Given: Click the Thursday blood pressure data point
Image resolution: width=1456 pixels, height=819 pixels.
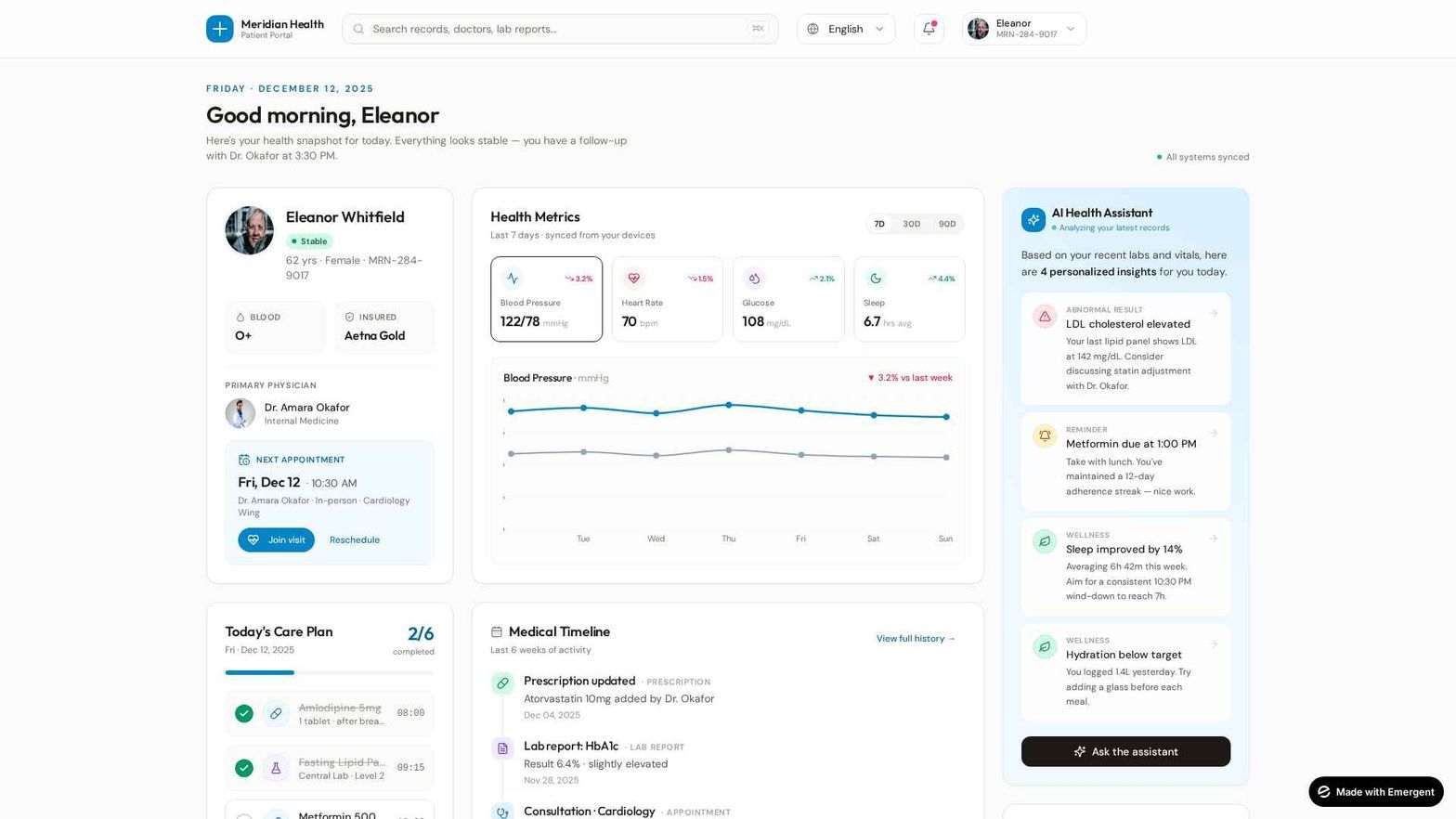Looking at the screenshot, I should tap(729, 405).
